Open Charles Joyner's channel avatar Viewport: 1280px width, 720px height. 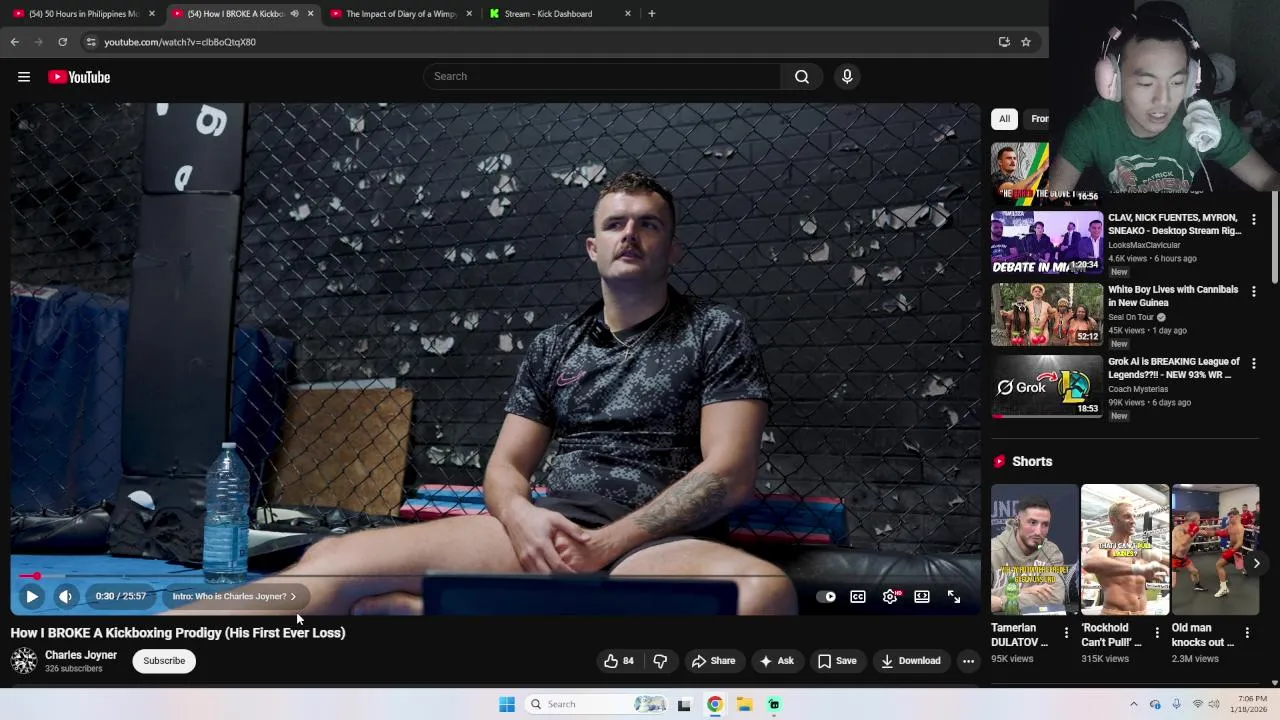click(x=24, y=661)
